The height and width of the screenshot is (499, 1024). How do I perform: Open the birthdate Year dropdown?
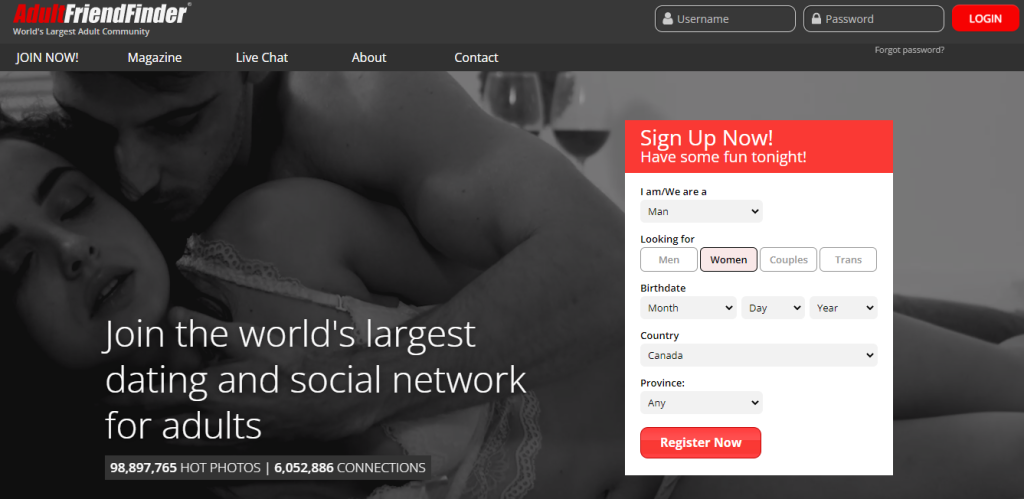[843, 308]
